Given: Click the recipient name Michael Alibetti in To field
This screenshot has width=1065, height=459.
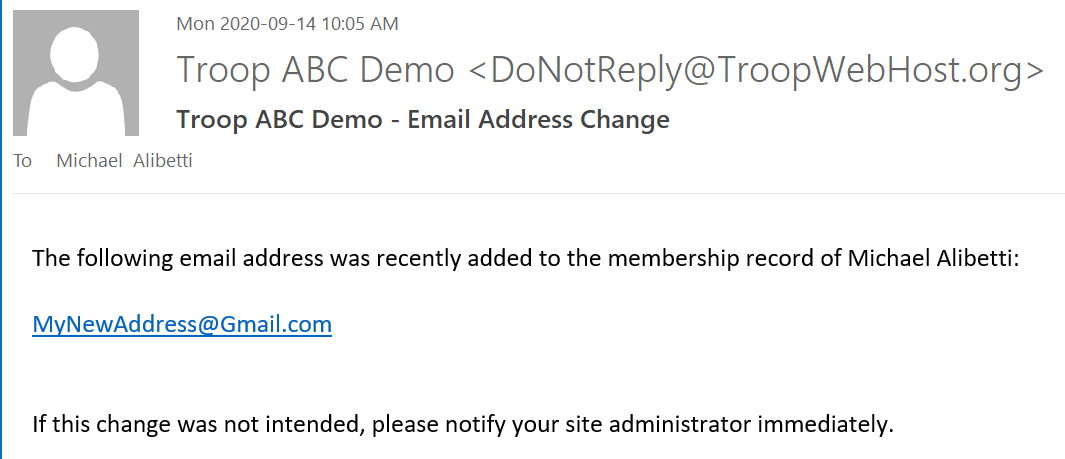Looking at the screenshot, I should [x=124, y=161].
